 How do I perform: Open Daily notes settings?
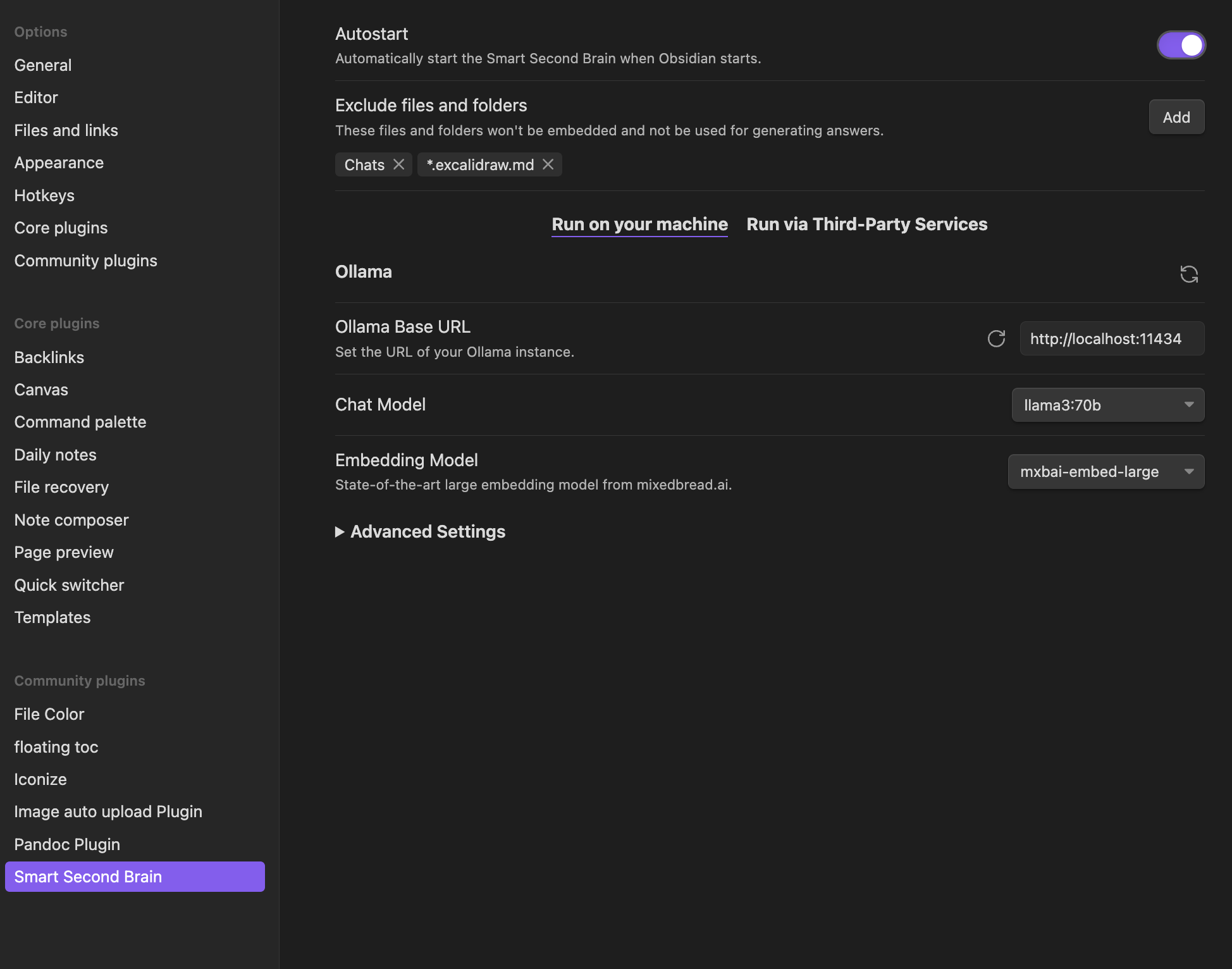(x=55, y=454)
